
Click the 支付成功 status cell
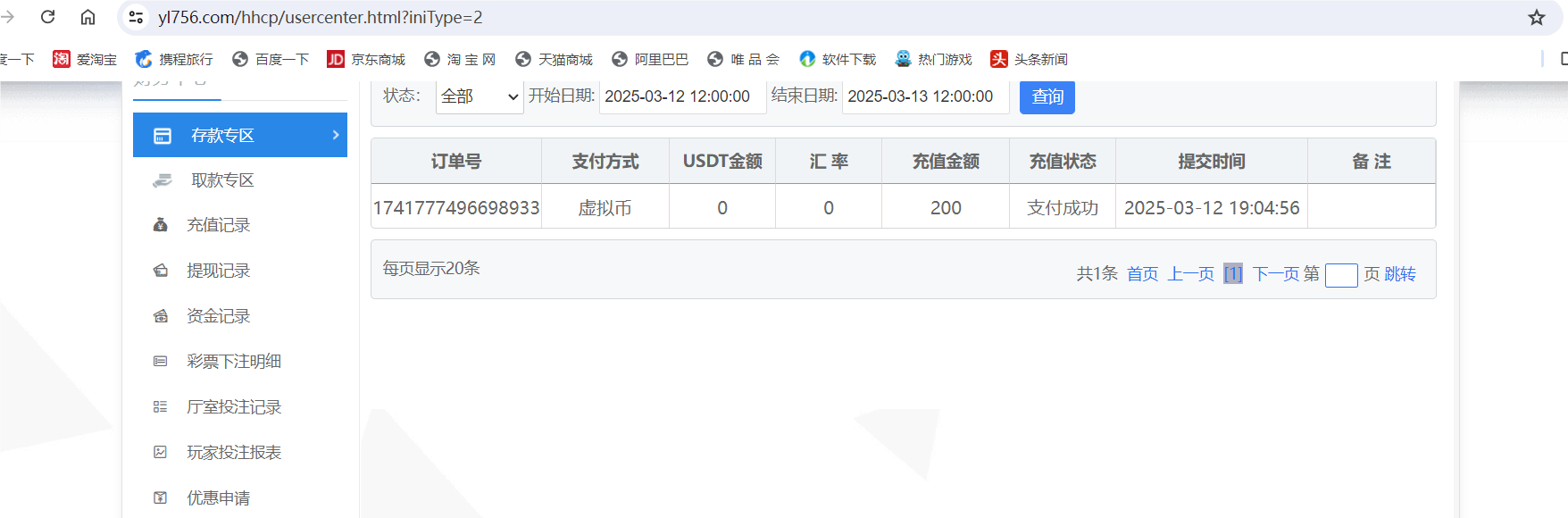(1063, 208)
